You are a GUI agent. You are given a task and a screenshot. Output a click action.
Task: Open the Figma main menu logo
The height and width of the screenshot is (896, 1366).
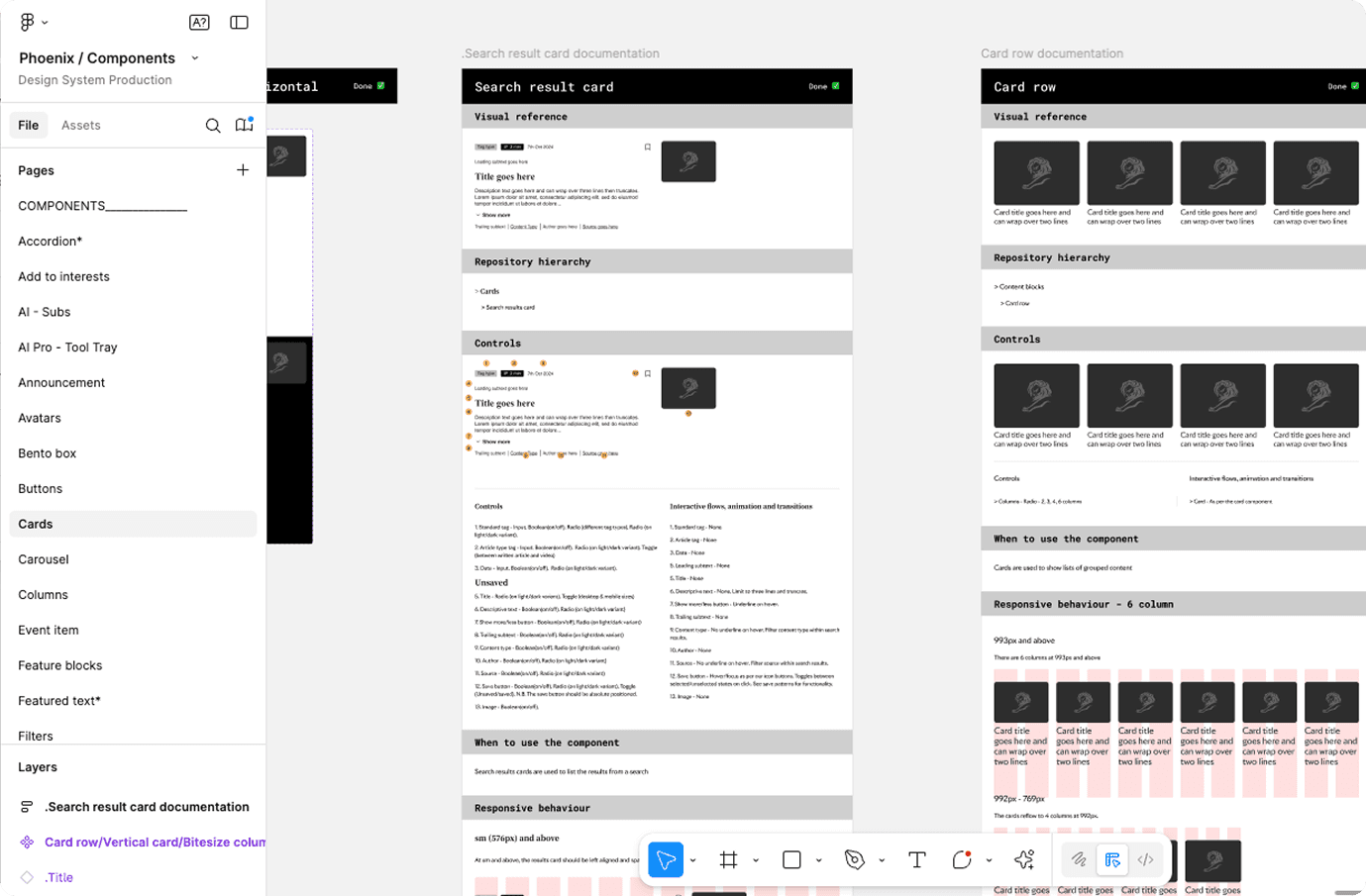27,22
